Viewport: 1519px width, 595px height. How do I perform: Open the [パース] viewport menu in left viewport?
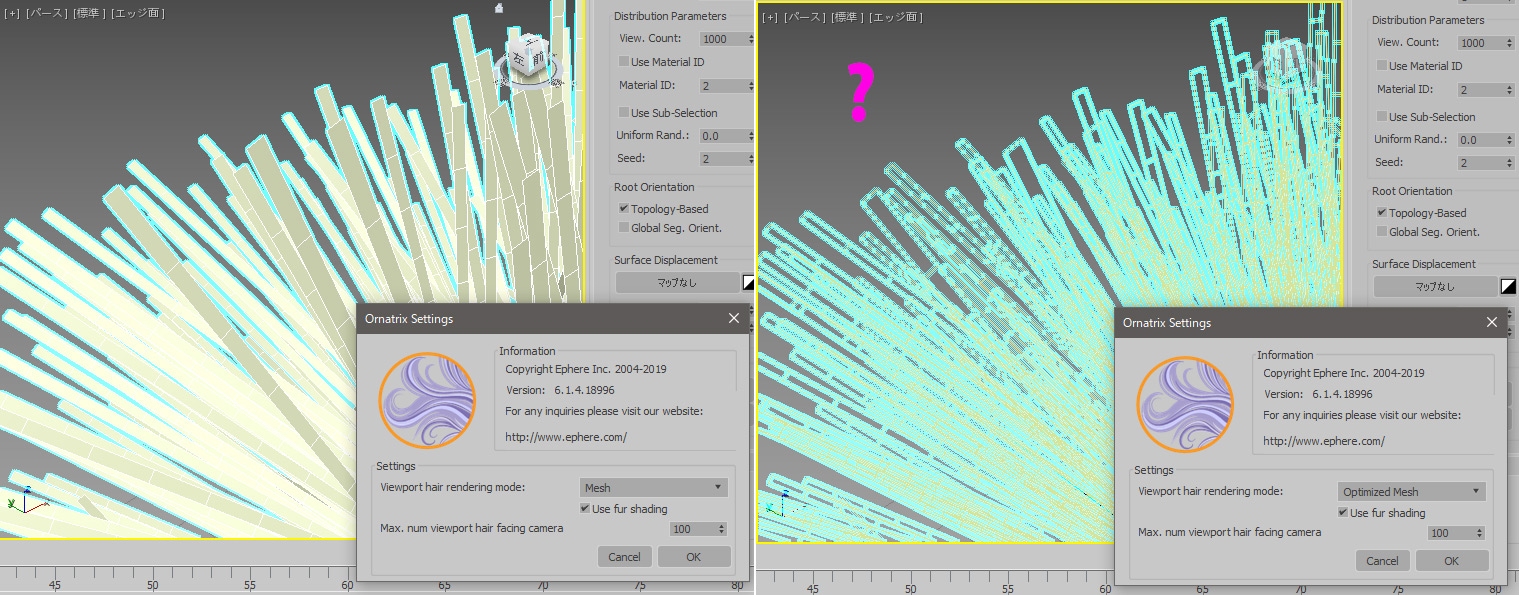(x=47, y=13)
